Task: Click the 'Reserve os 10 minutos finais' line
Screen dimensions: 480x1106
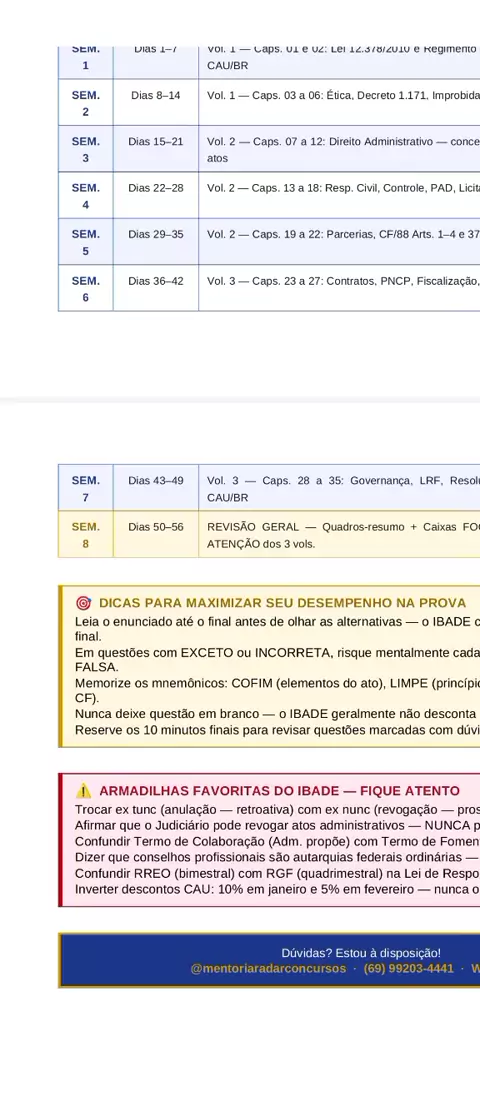Action: [x=277, y=729]
